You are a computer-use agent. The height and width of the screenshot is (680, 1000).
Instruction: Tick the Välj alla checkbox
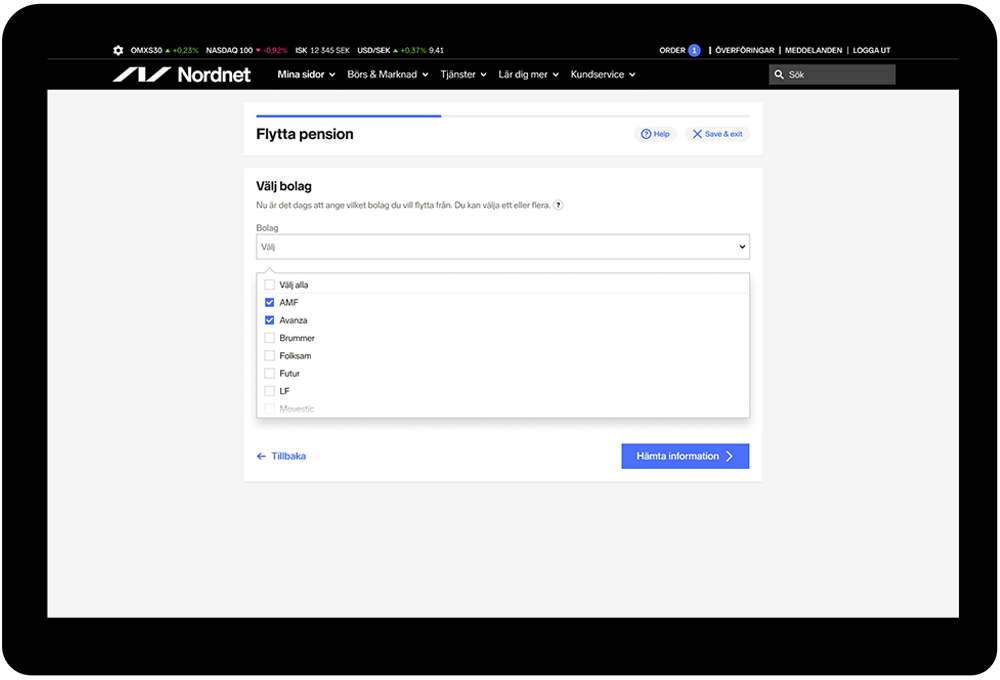270,285
